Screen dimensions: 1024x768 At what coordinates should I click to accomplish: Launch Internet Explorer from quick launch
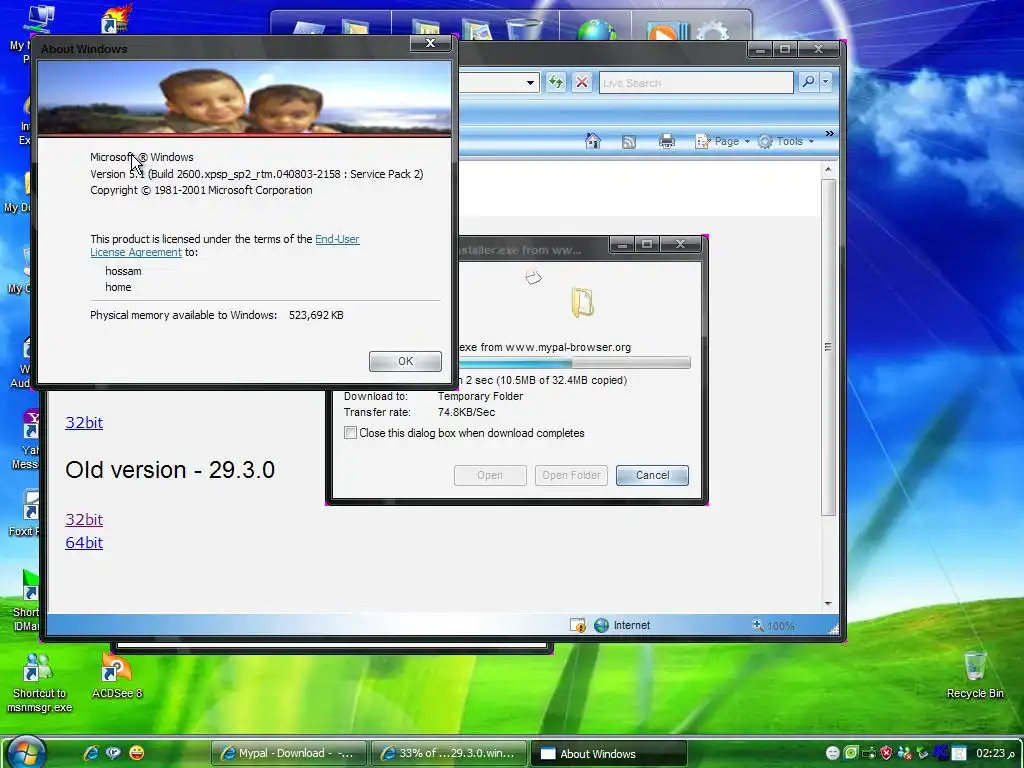[91, 753]
